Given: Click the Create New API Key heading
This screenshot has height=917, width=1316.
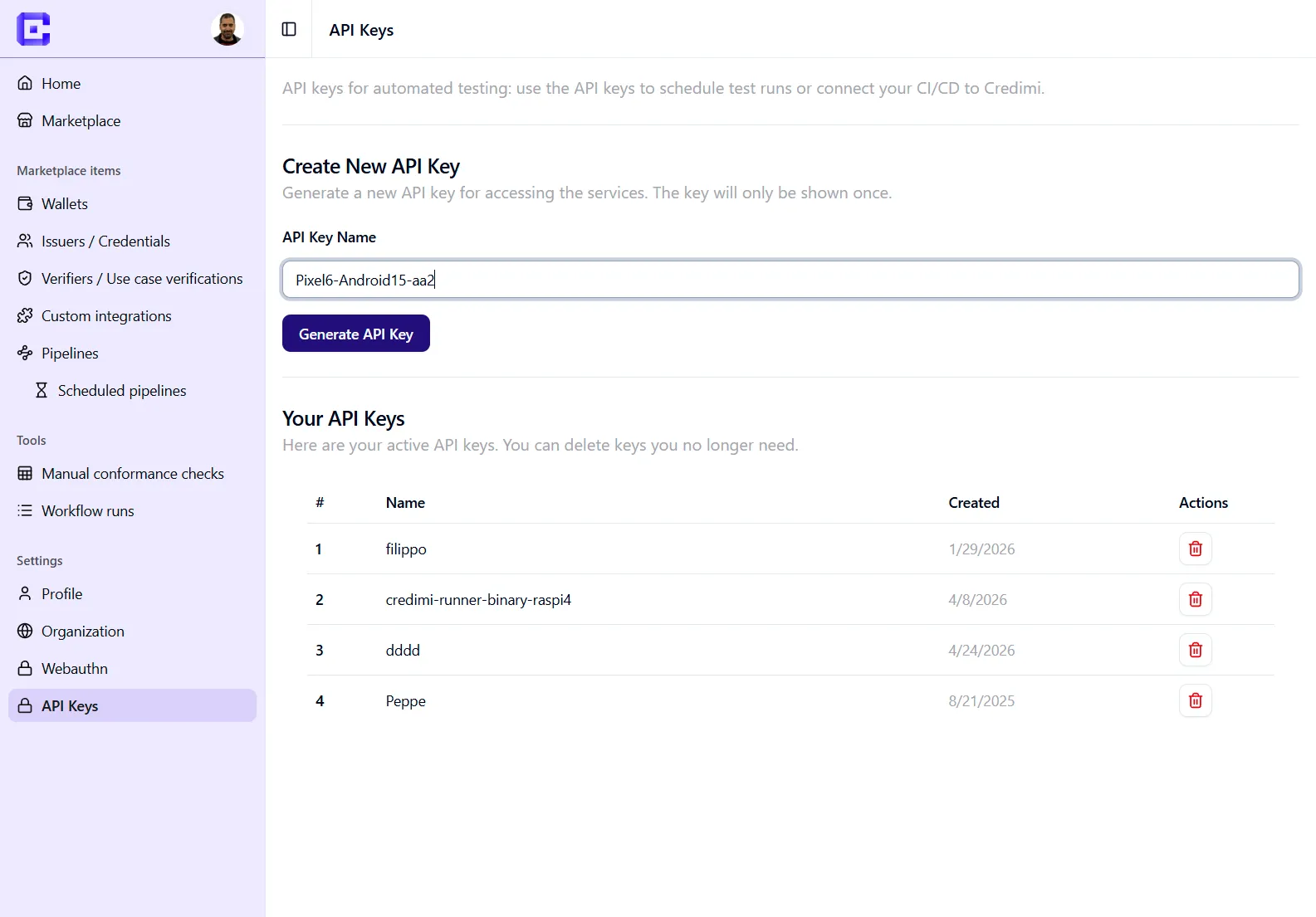Looking at the screenshot, I should tap(371, 166).
